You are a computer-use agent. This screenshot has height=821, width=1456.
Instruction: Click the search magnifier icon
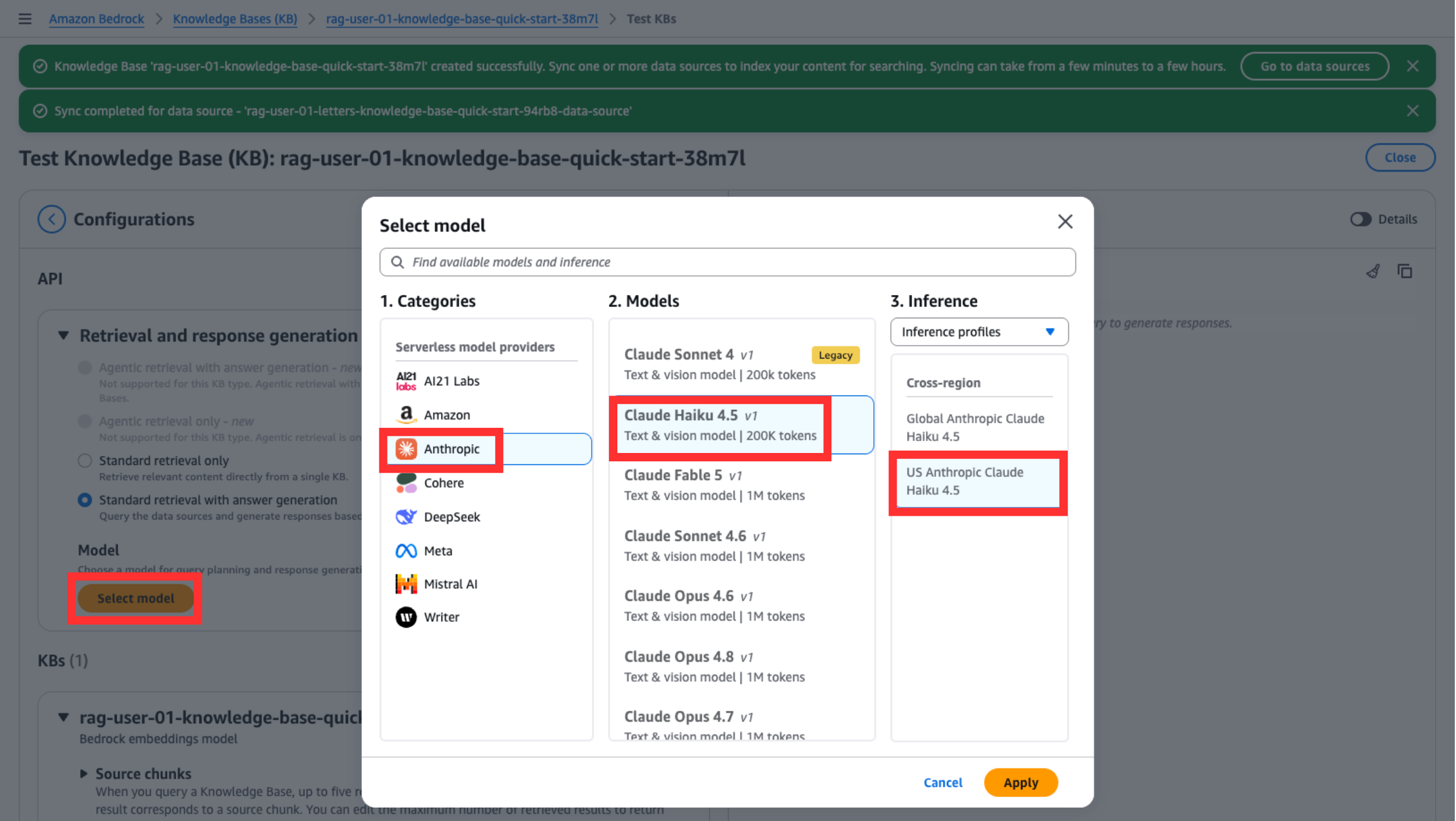coord(397,262)
